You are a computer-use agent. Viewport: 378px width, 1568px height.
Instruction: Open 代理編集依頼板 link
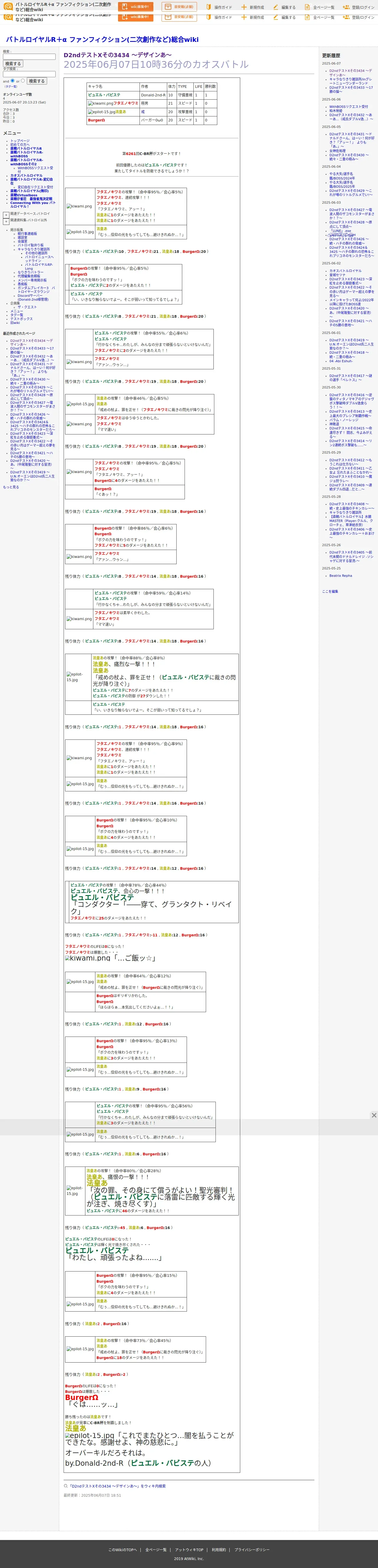coord(29,276)
